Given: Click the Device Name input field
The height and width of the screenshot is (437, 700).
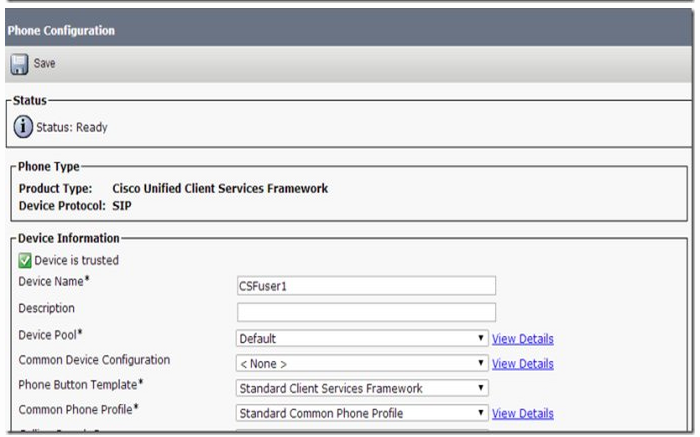Looking at the screenshot, I should [x=366, y=286].
